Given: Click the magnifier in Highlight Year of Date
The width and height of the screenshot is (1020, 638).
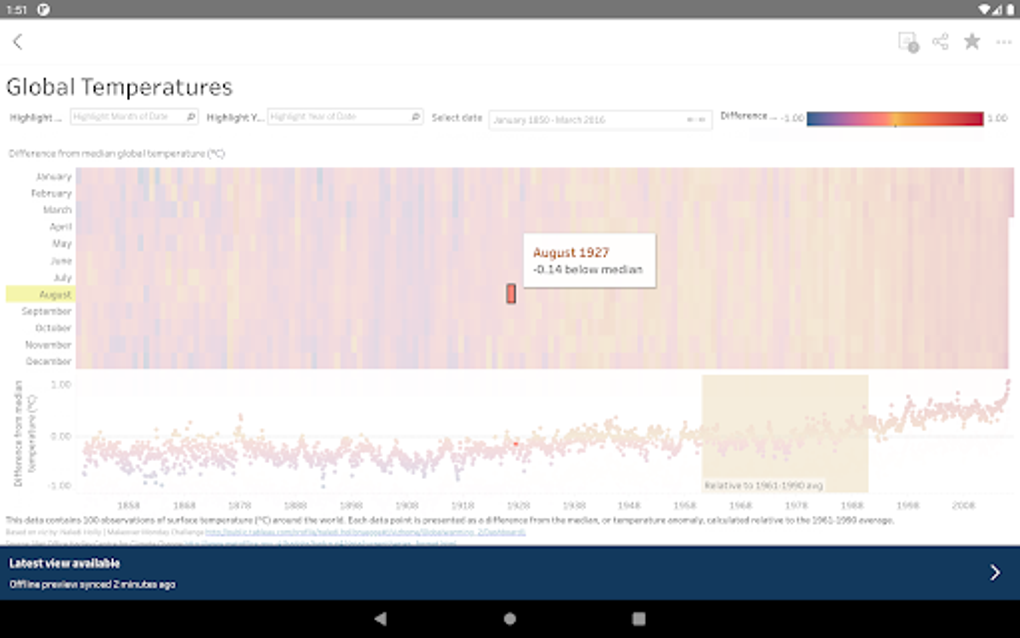Looking at the screenshot, I should point(415,116).
